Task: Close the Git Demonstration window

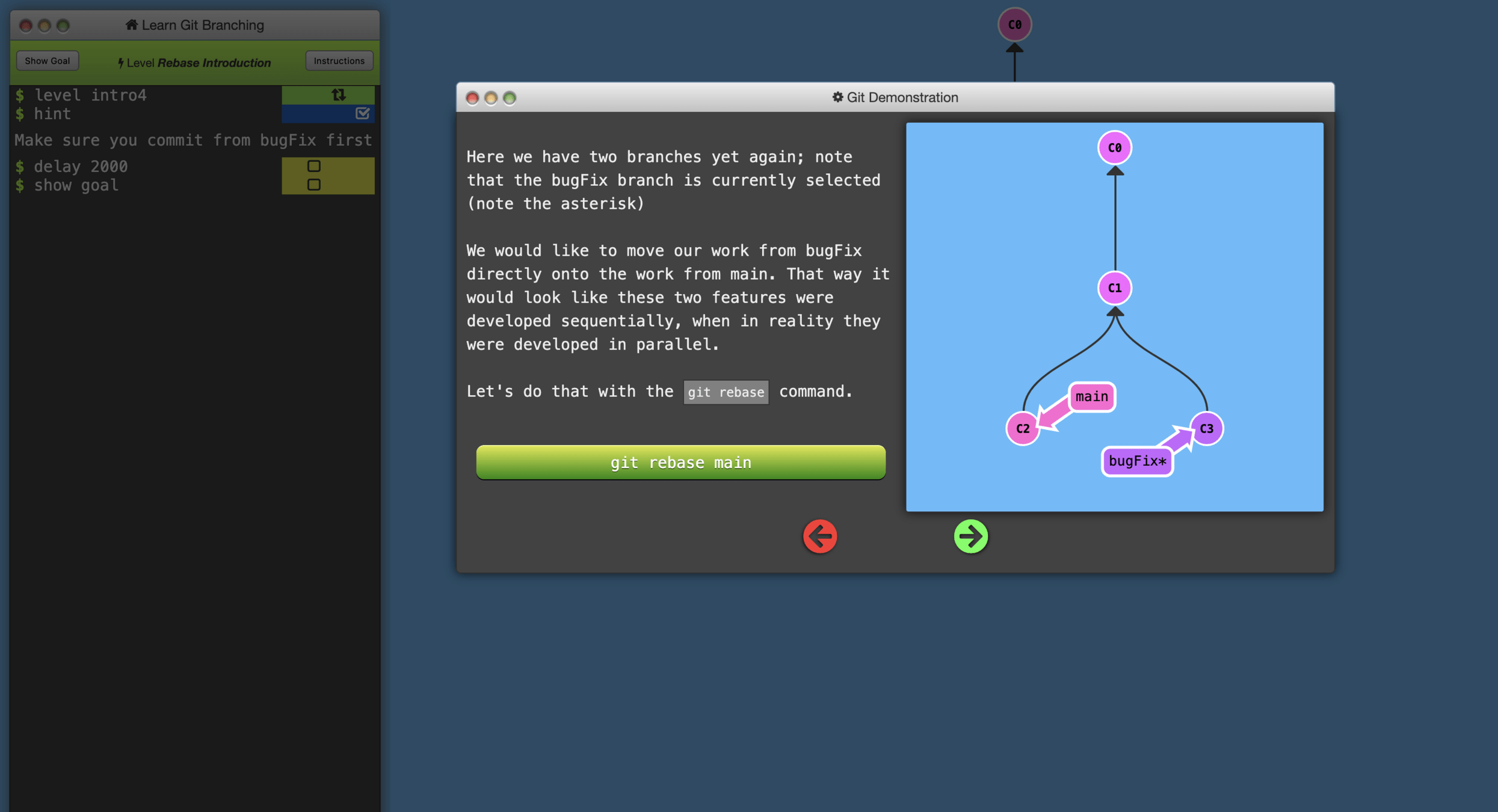Action: click(x=472, y=98)
